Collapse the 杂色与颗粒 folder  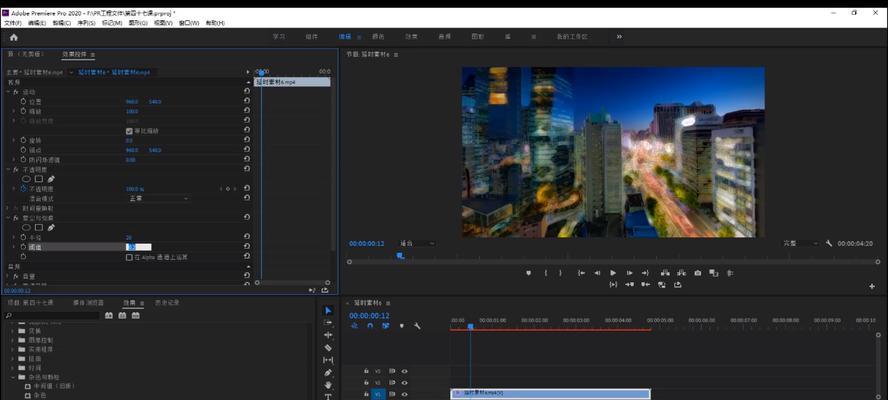click(x=12, y=377)
